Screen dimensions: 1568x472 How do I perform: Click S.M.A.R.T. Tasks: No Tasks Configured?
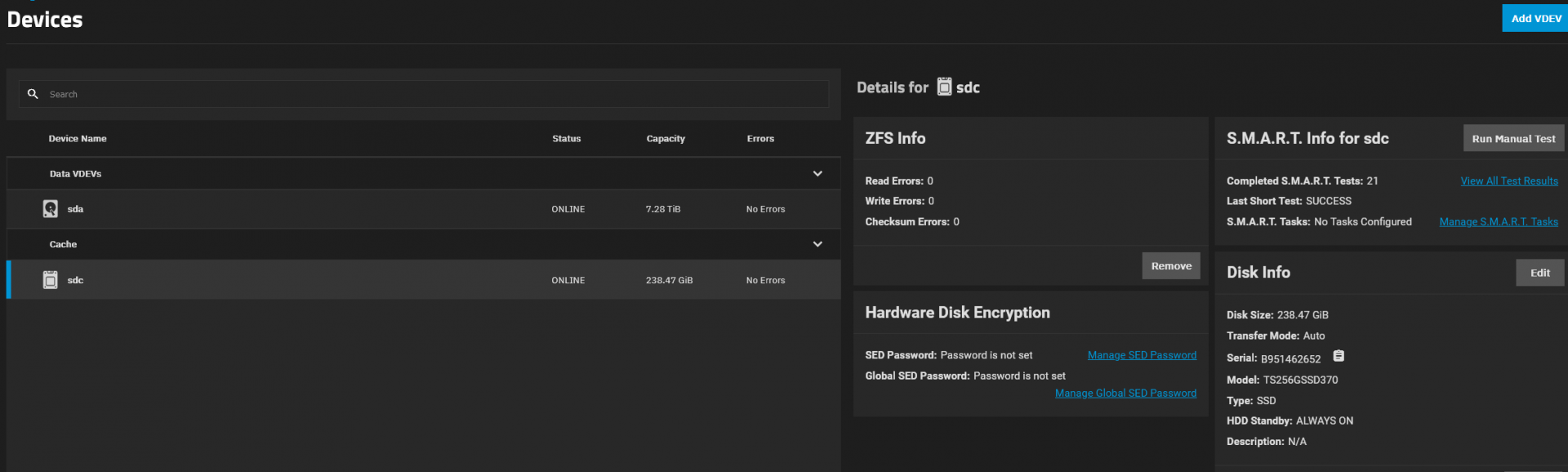1319,222
